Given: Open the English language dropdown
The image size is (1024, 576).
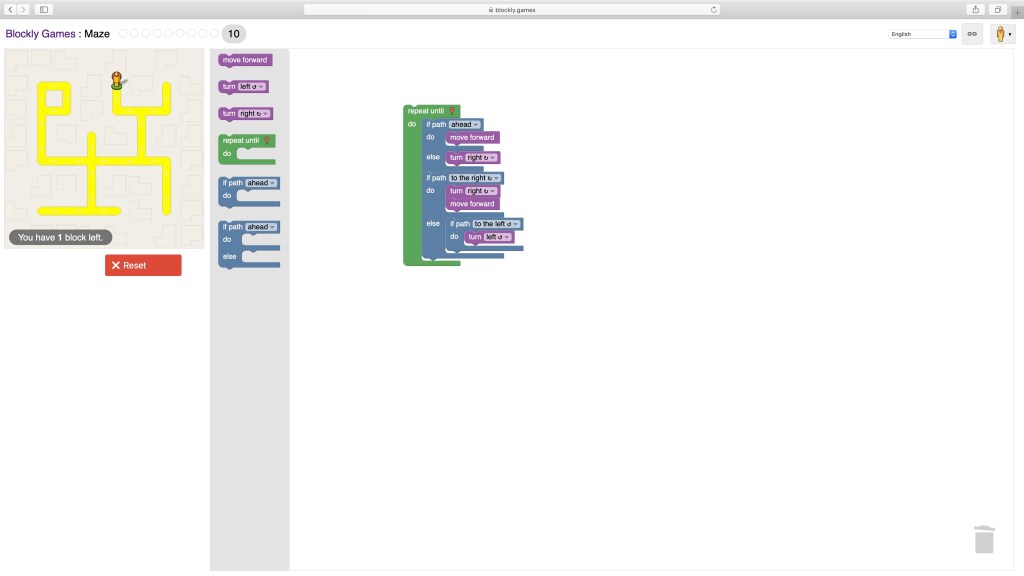Looking at the screenshot, I should click(x=923, y=34).
